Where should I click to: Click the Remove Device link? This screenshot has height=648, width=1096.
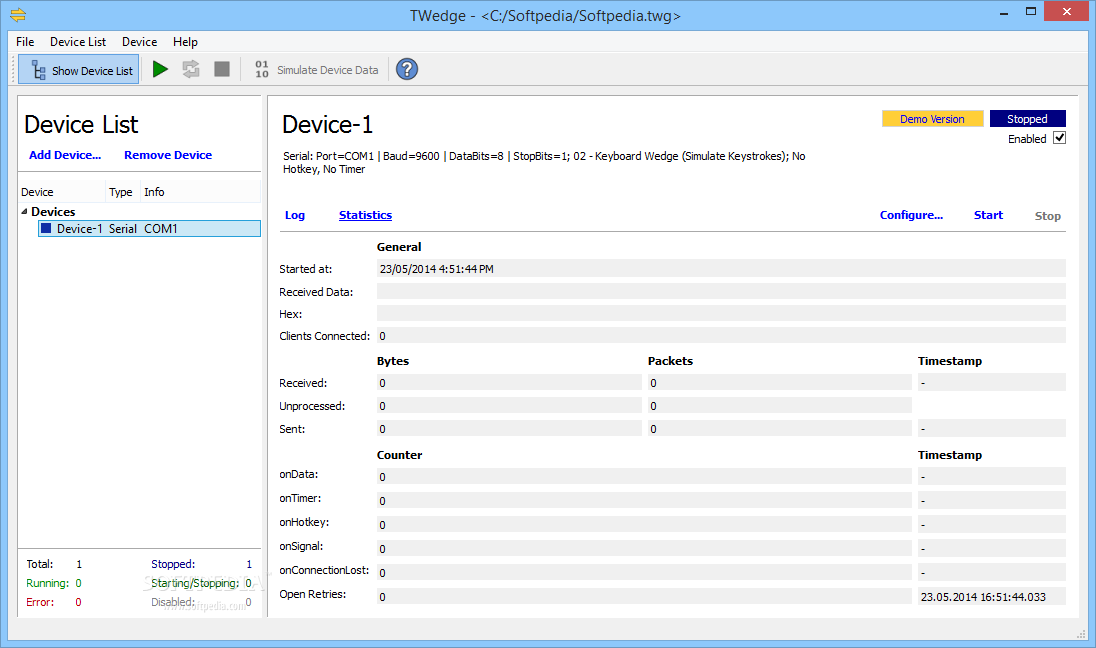pos(168,155)
